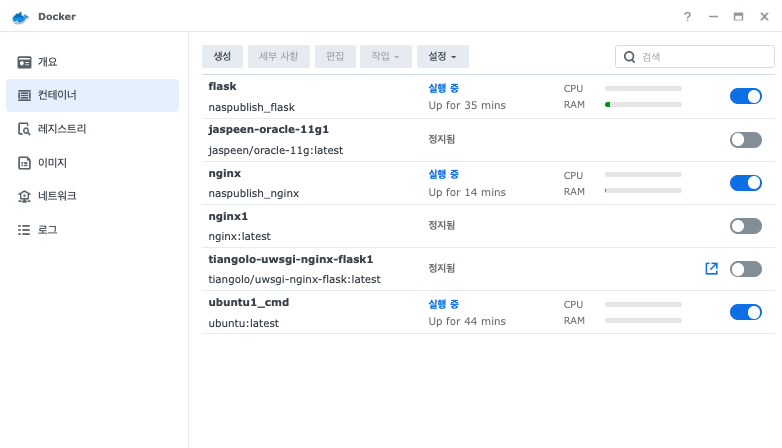
Task: Click the flask CPU usage bar
Action: [x=643, y=88]
